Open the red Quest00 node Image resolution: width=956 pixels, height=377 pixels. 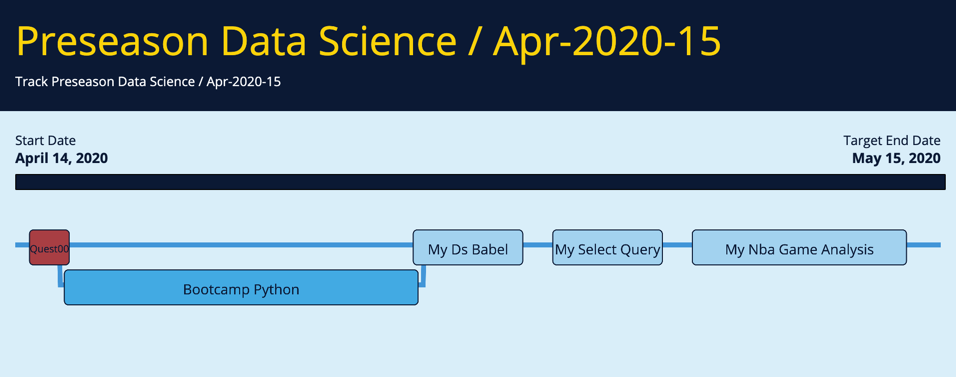click(49, 248)
